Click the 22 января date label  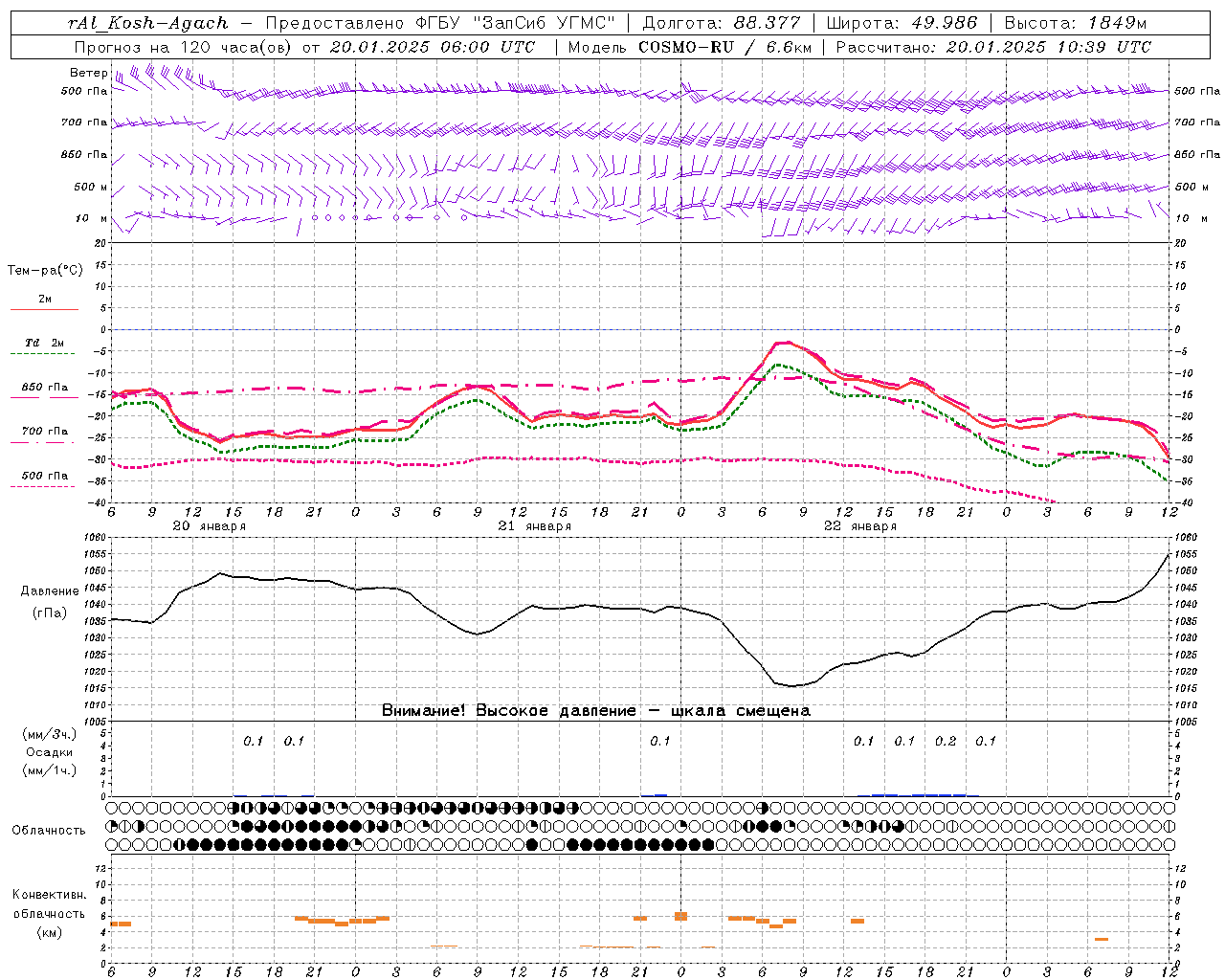859,526
